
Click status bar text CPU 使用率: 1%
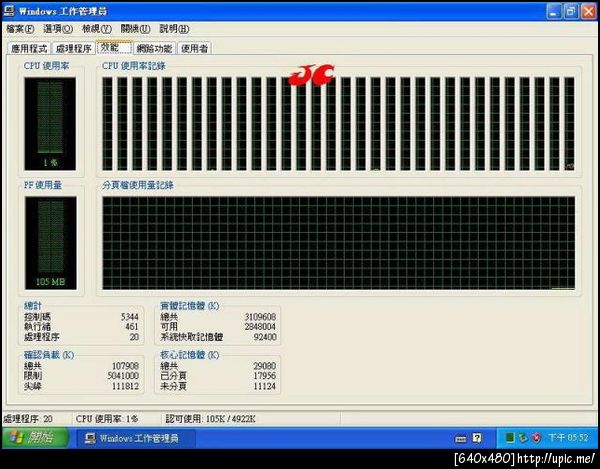click(107, 419)
